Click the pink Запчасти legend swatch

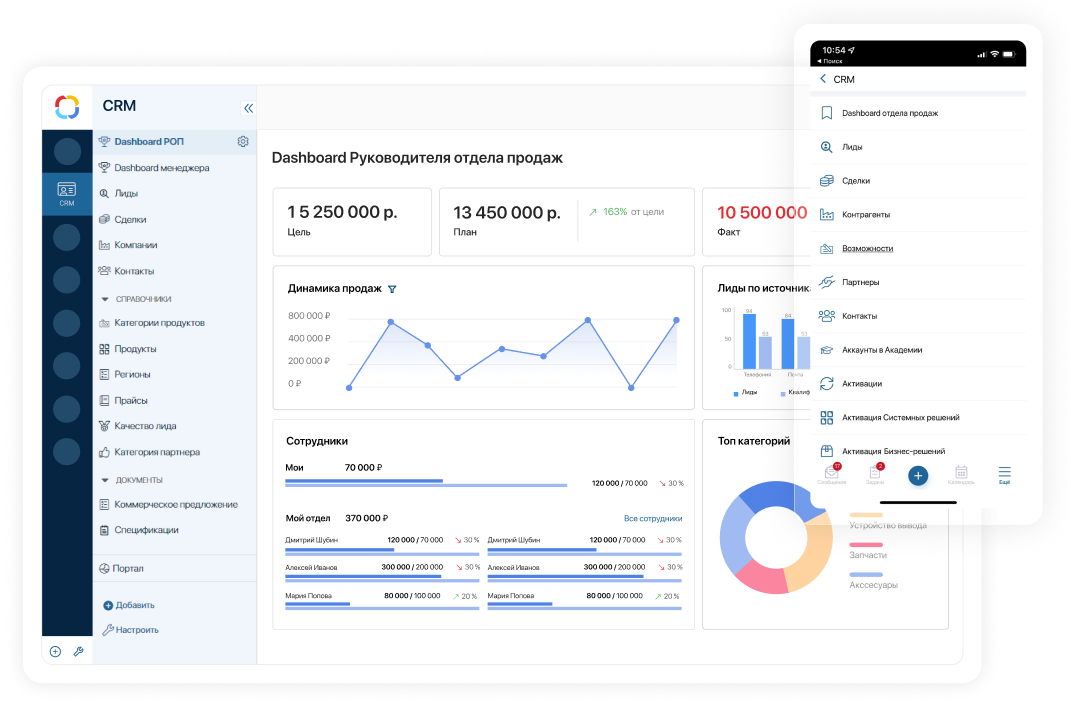[x=866, y=545]
